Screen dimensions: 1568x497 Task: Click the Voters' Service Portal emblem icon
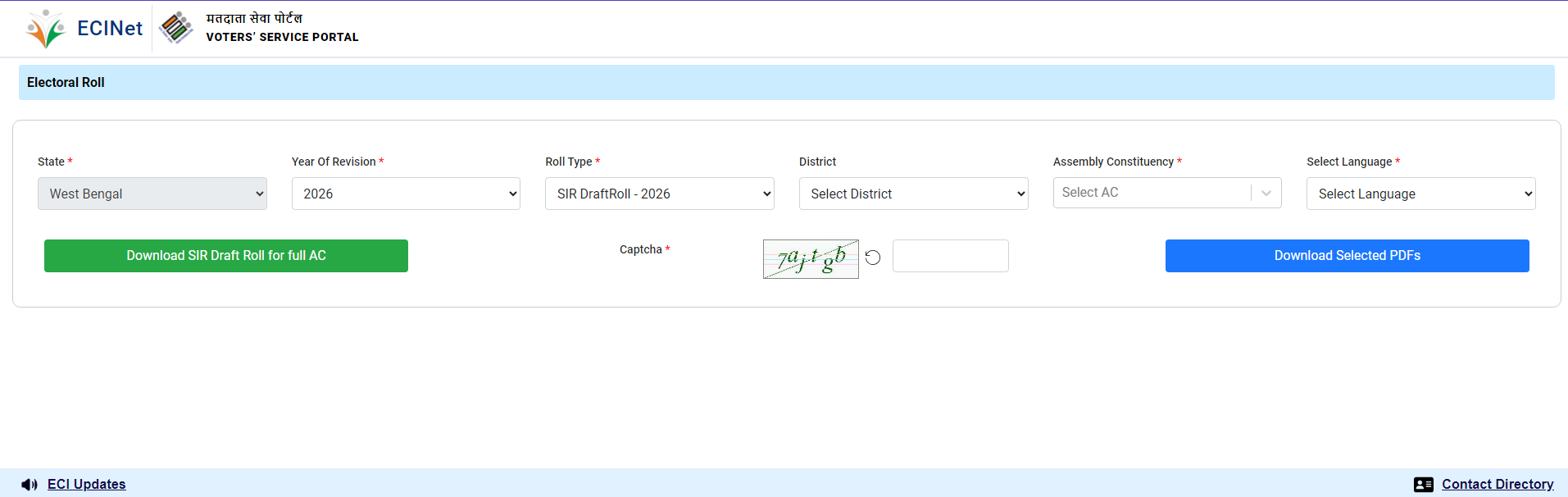tap(175, 28)
